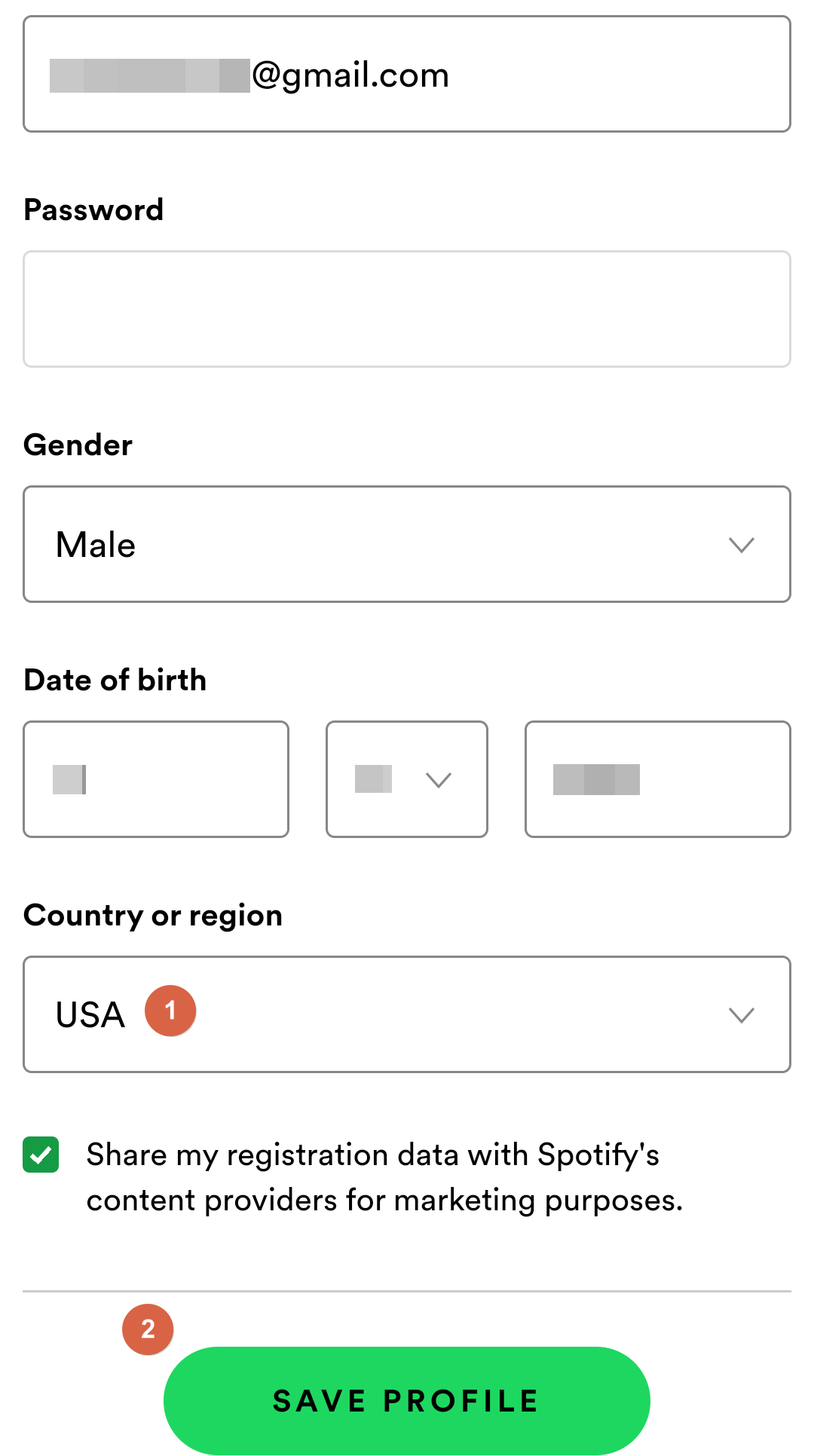
Task: Click the birth month chevron arrow
Action: click(x=439, y=780)
